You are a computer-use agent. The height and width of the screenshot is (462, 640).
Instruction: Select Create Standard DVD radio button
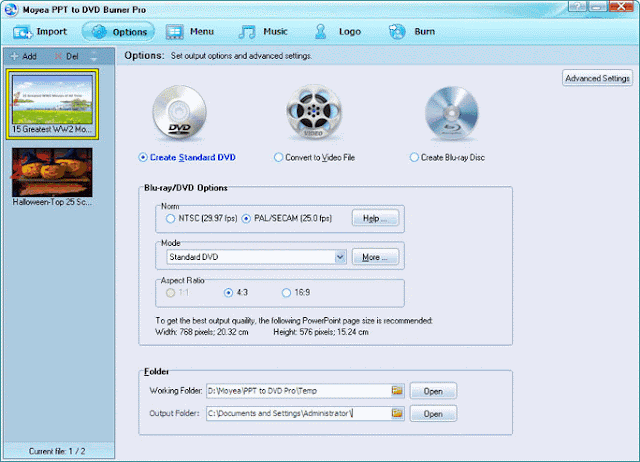coord(187,158)
